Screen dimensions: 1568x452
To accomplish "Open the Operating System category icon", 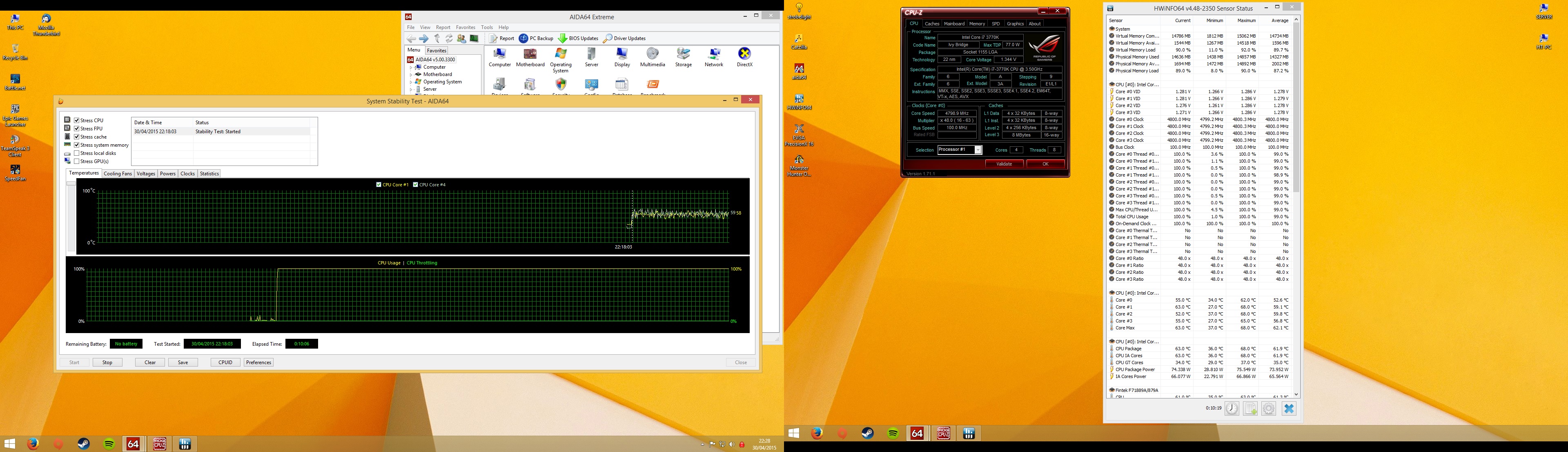I will [561, 60].
